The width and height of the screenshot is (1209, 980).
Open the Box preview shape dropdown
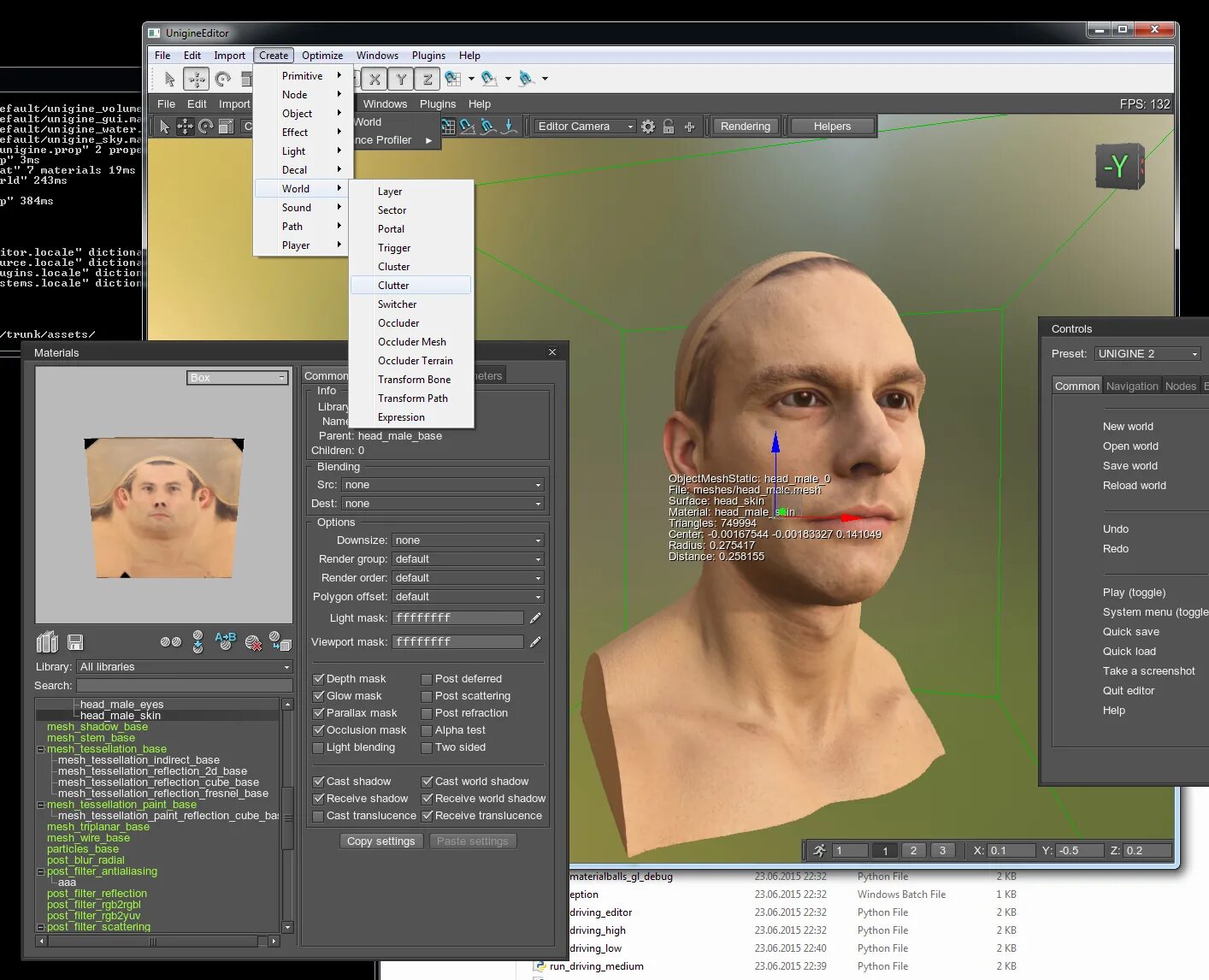click(238, 378)
